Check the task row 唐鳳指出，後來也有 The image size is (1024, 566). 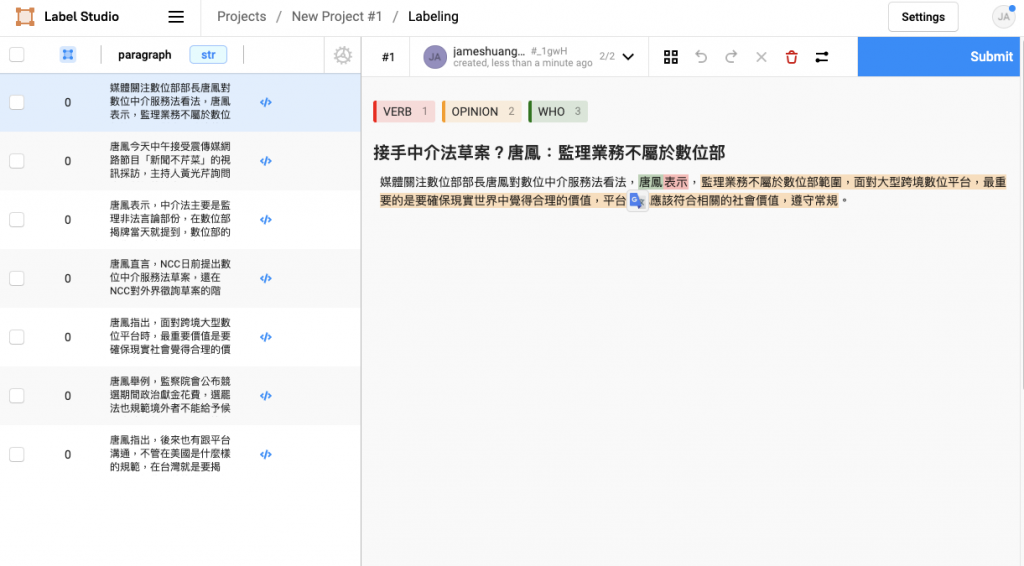coord(17,455)
